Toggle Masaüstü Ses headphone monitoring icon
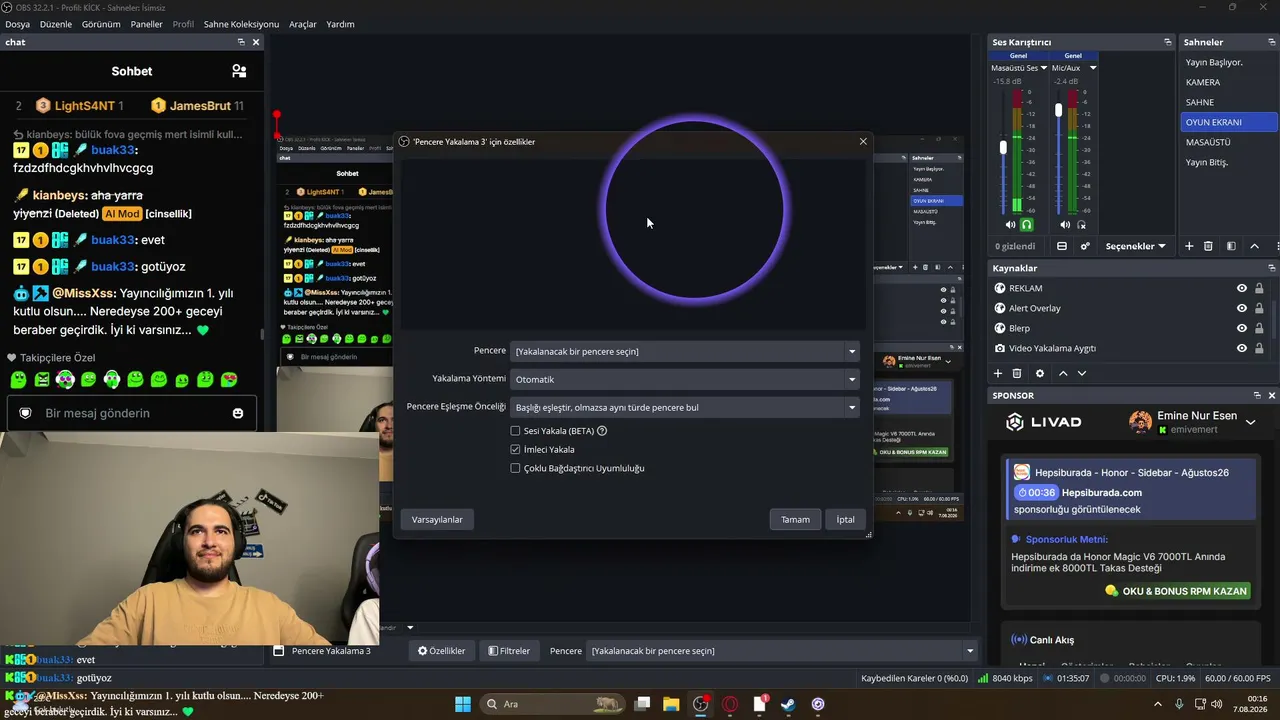The height and width of the screenshot is (720, 1280). [1026, 225]
